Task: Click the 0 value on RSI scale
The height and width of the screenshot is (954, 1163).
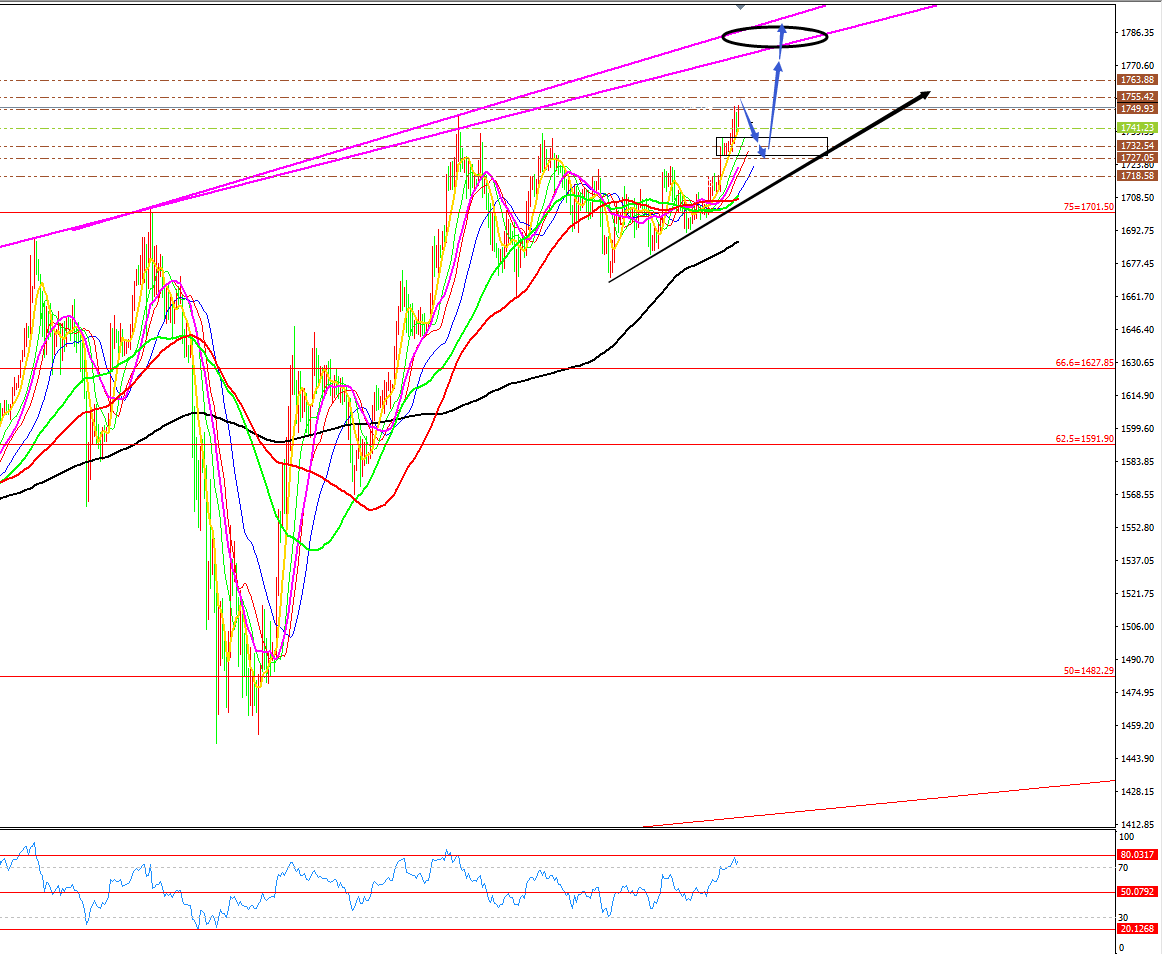Action: pyautogui.click(x=1121, y=948)
